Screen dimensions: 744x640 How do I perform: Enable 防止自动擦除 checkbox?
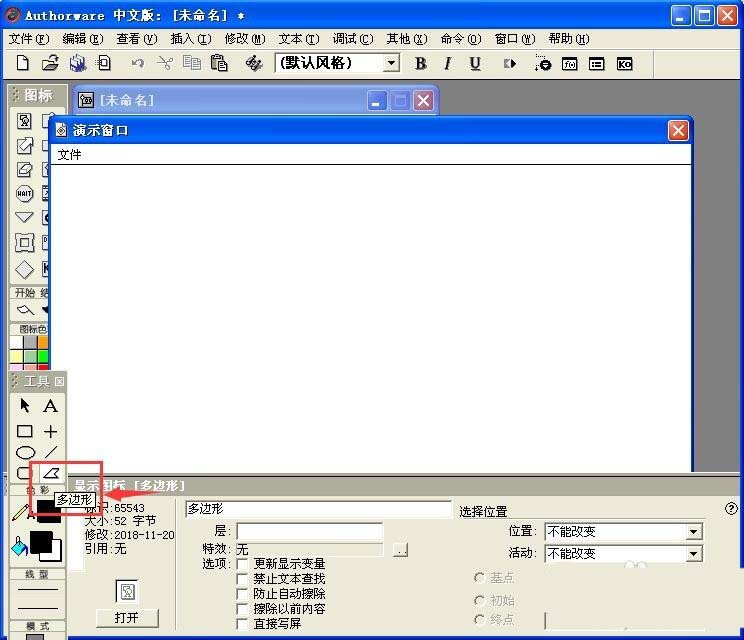pos(242,594)
